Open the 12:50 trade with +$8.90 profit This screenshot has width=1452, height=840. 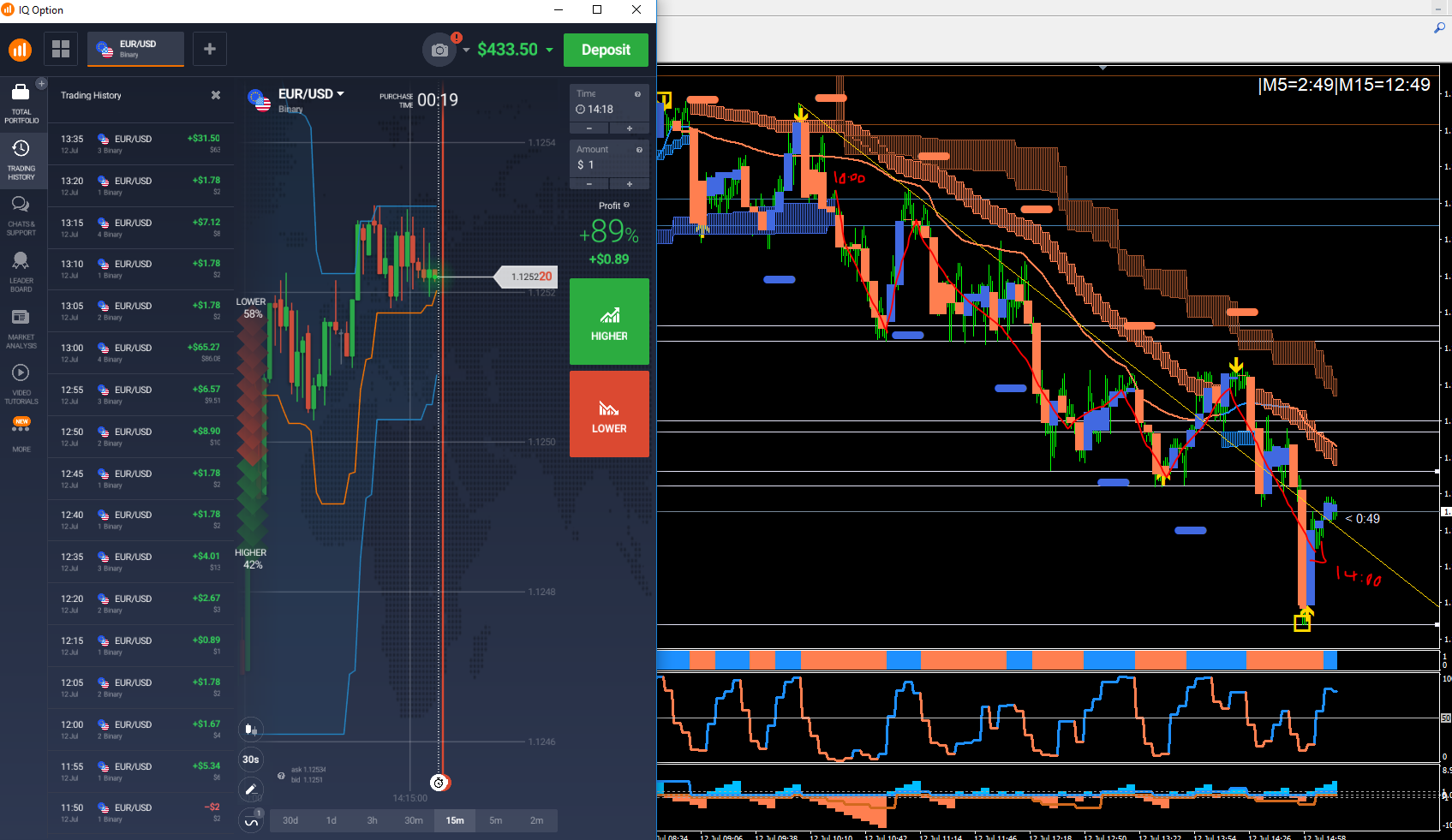(140, 437)
